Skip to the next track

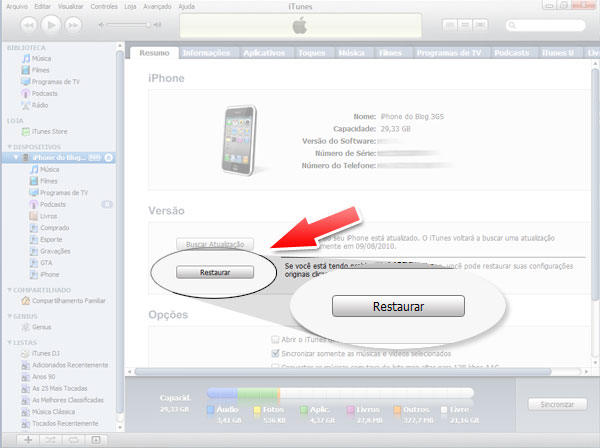point(73,25)
